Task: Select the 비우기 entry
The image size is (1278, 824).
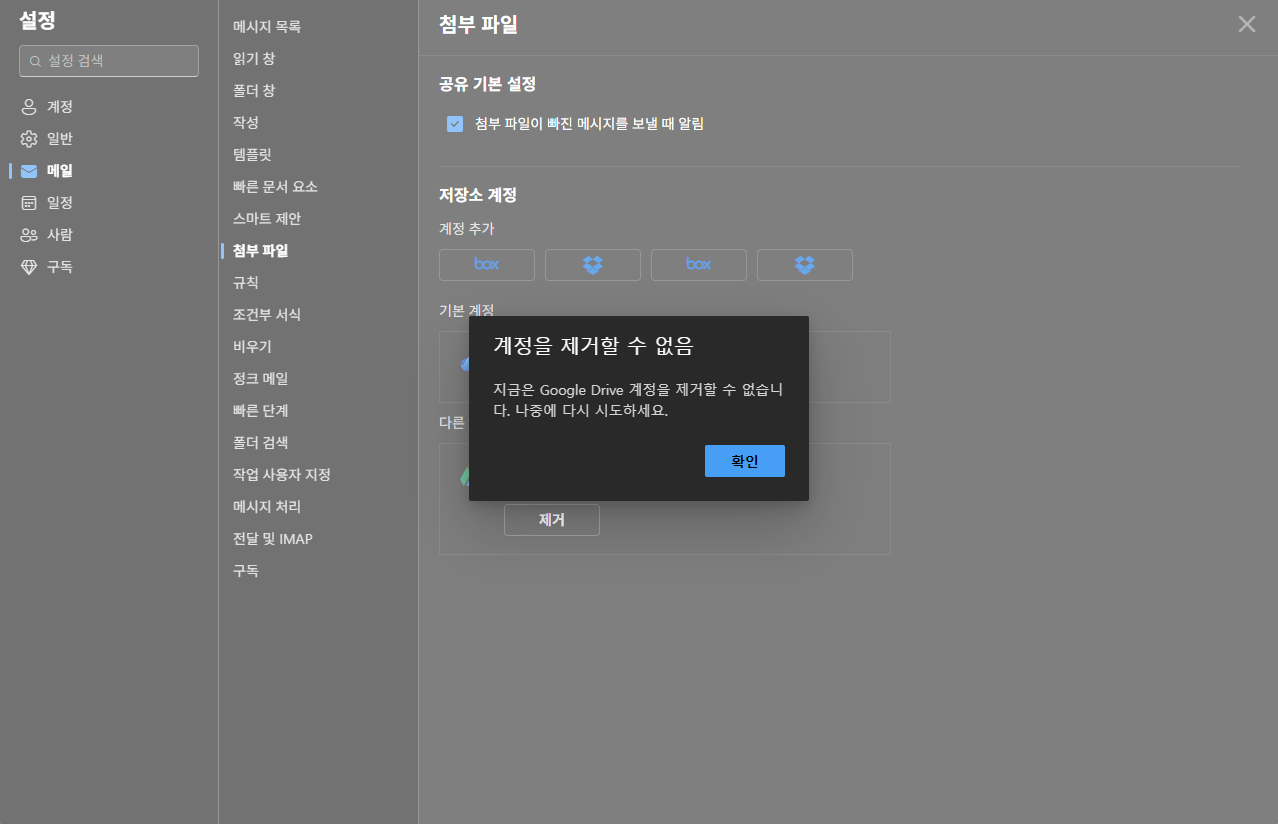Action: tap(252, 346)
